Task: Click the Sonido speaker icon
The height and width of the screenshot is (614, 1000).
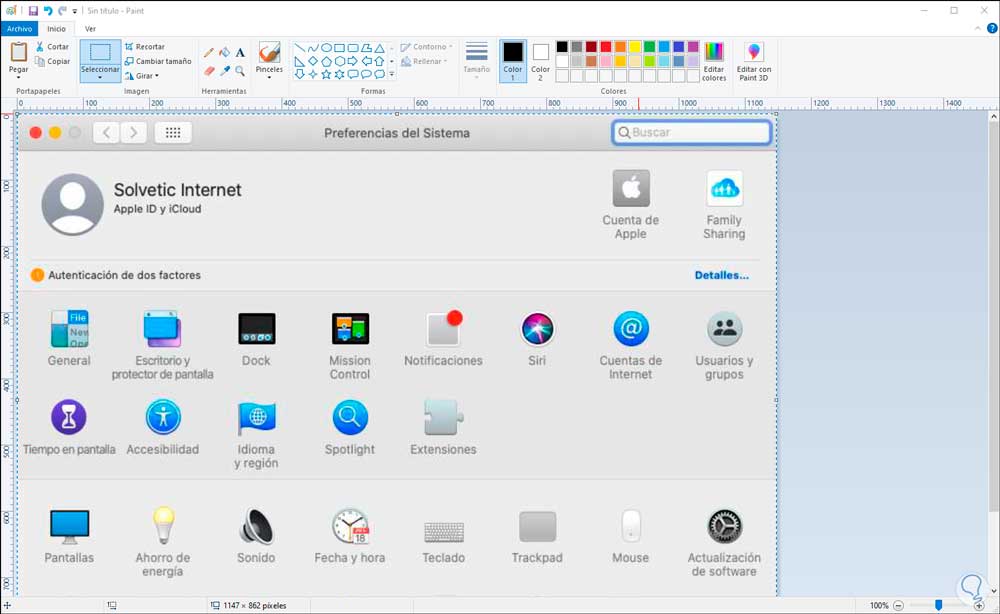Action: [x=256, y=527]
